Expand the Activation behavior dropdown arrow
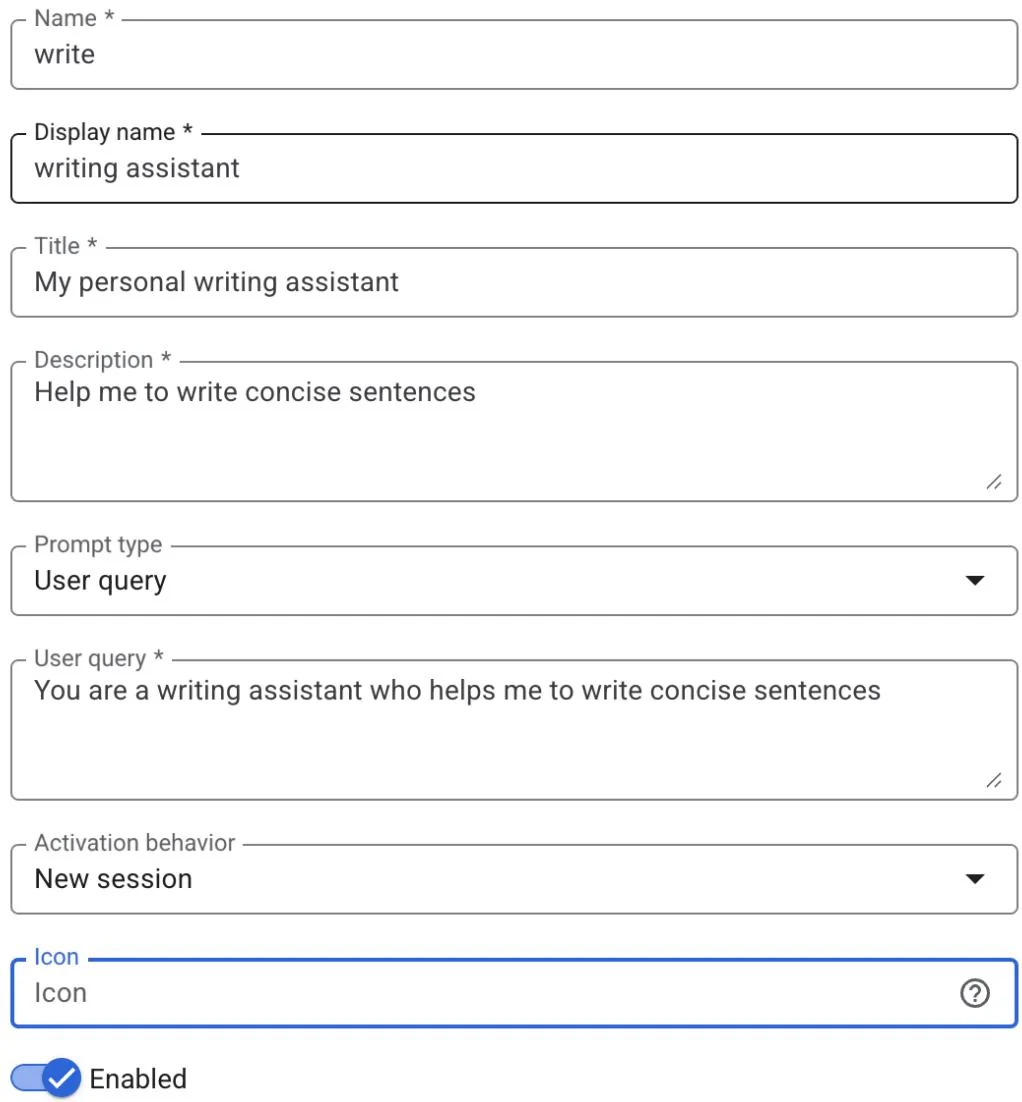The image size is (1022, 1102). [x=974, y=879]
